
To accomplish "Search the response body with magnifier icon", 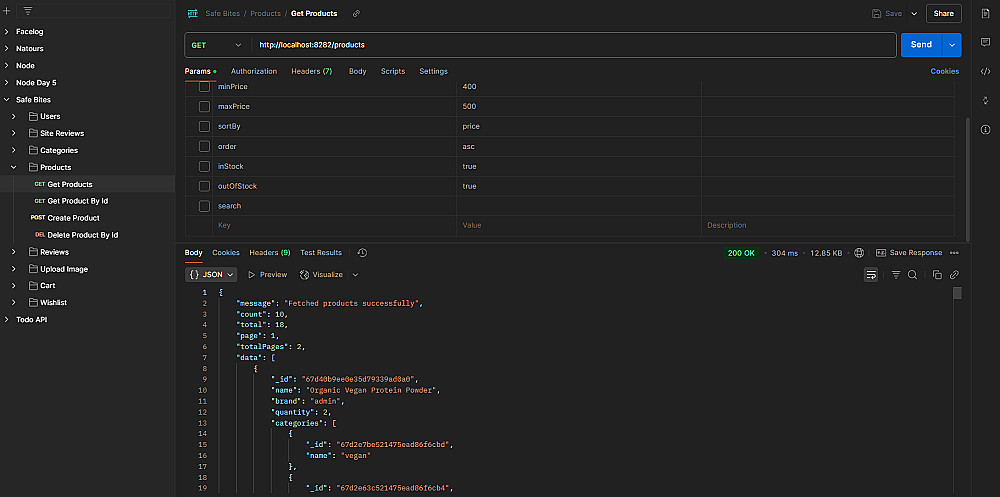I will pyautogui.click(x=912, y=274).
